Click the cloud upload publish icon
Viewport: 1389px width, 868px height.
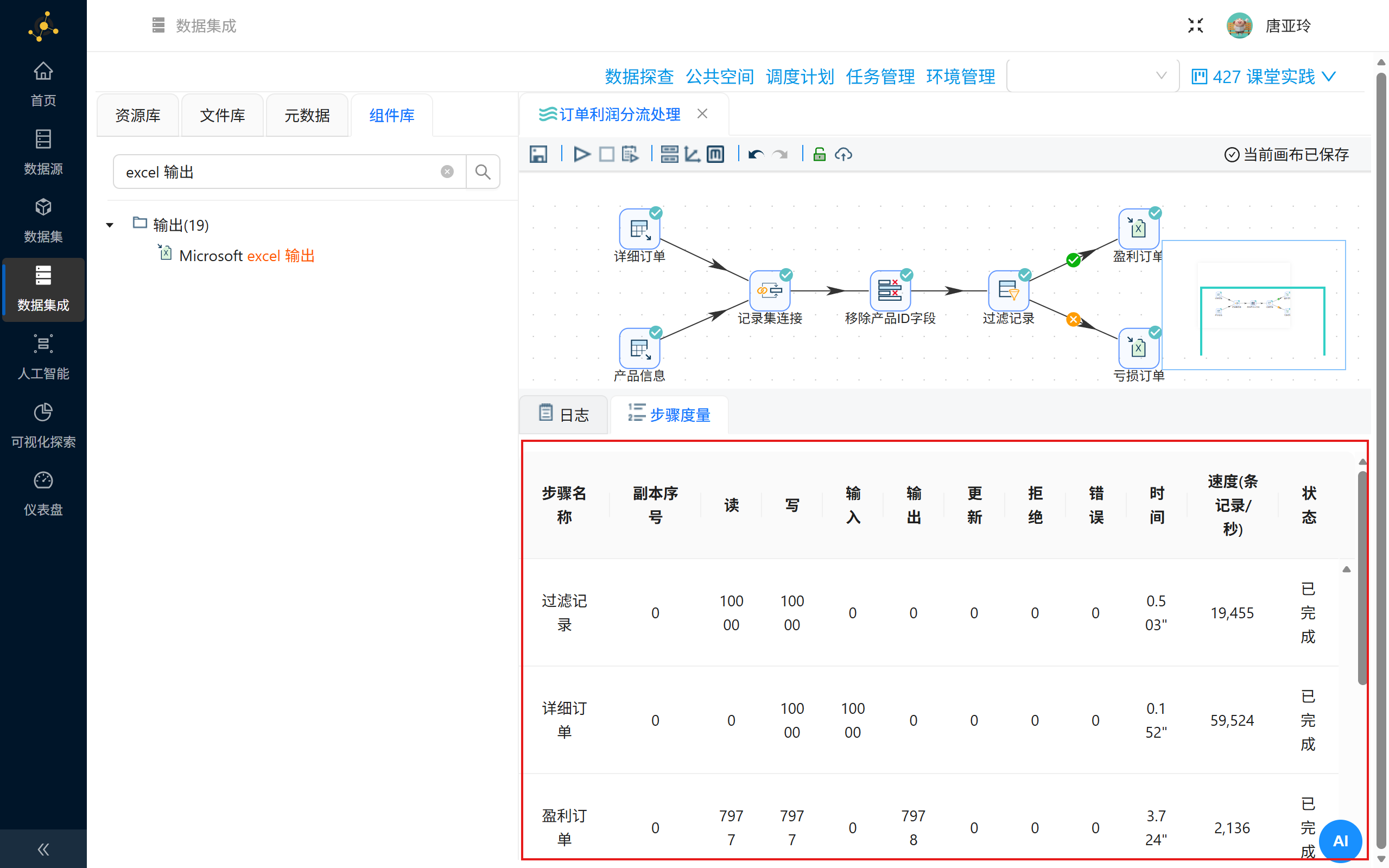pos(843,154)
